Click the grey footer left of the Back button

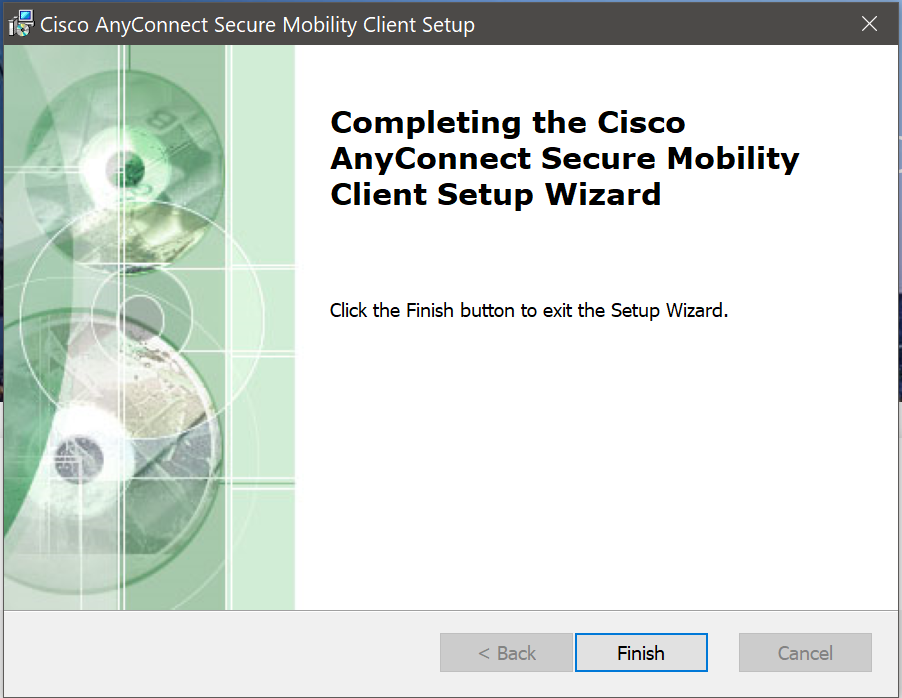tap(220, 653)
